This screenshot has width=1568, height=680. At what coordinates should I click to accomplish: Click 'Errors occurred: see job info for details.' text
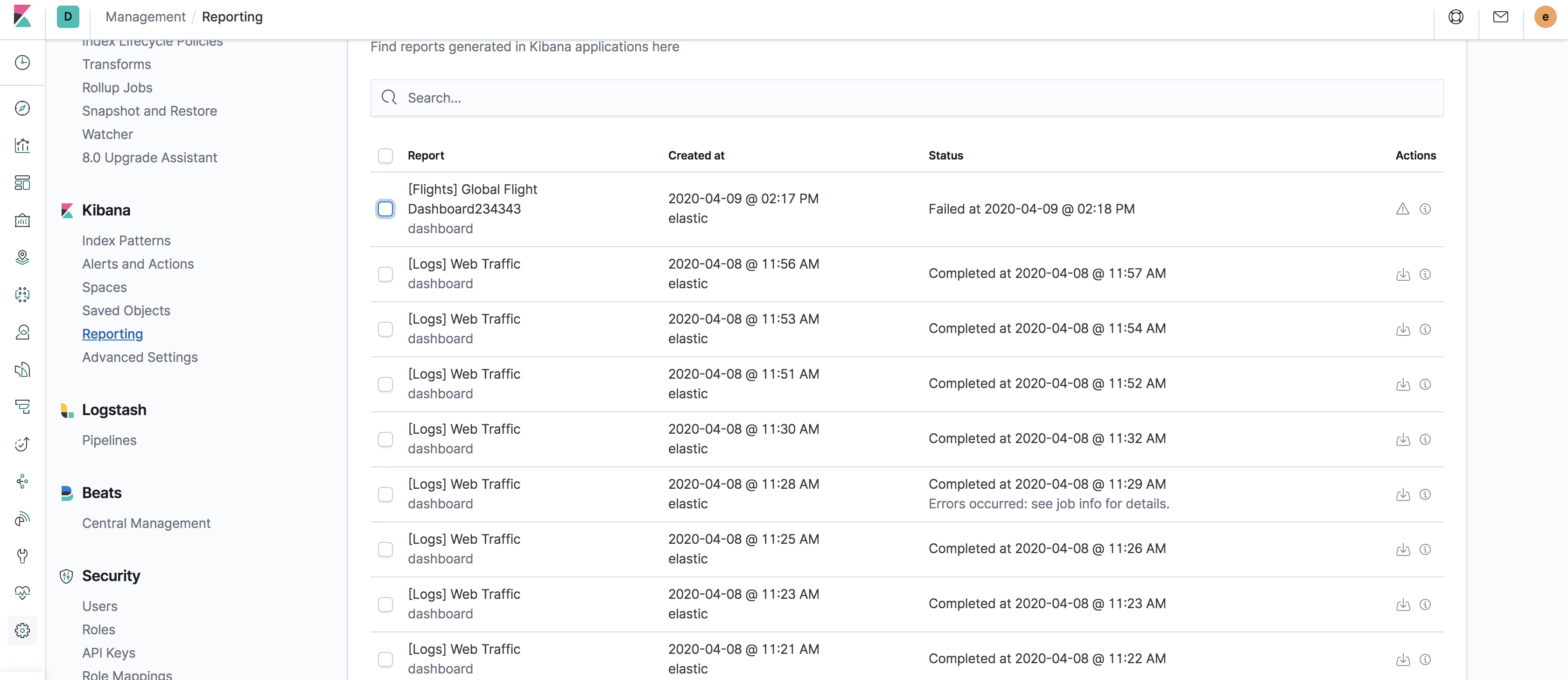pos(1050,504)
